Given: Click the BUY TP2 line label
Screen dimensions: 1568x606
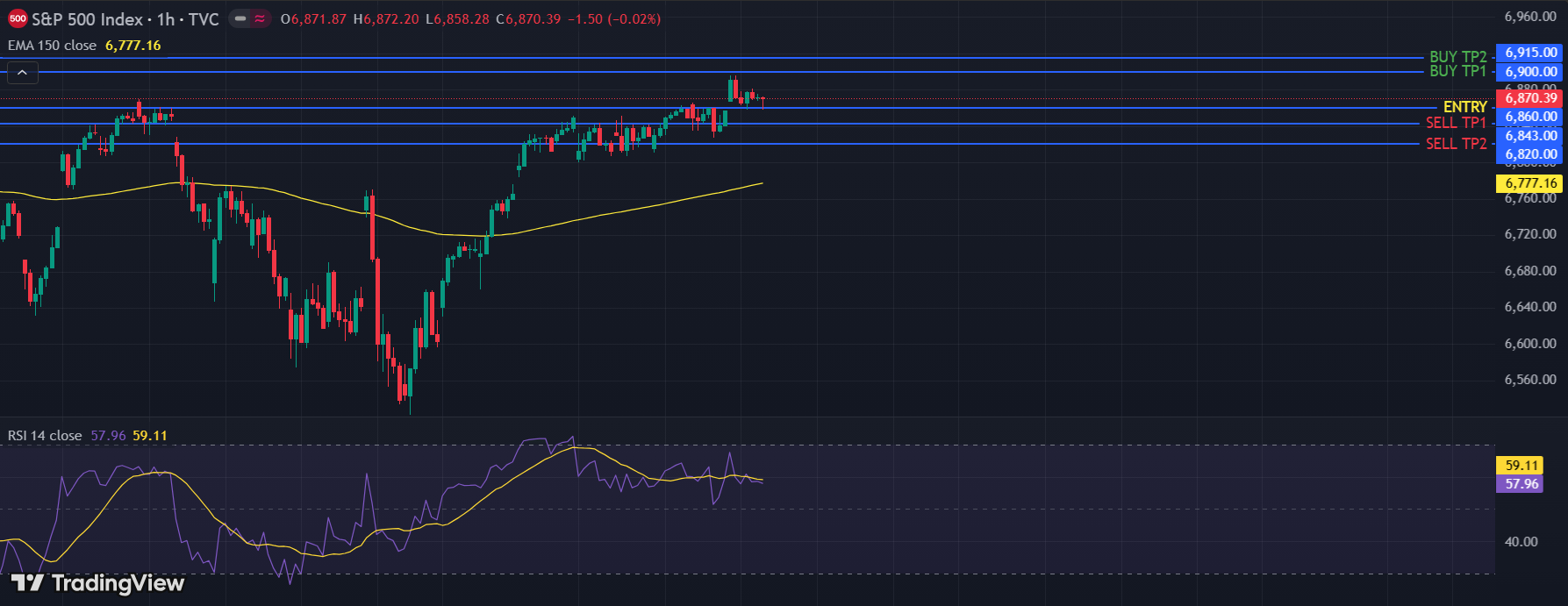Looking at the screenshot, I should coord(1457,57).
